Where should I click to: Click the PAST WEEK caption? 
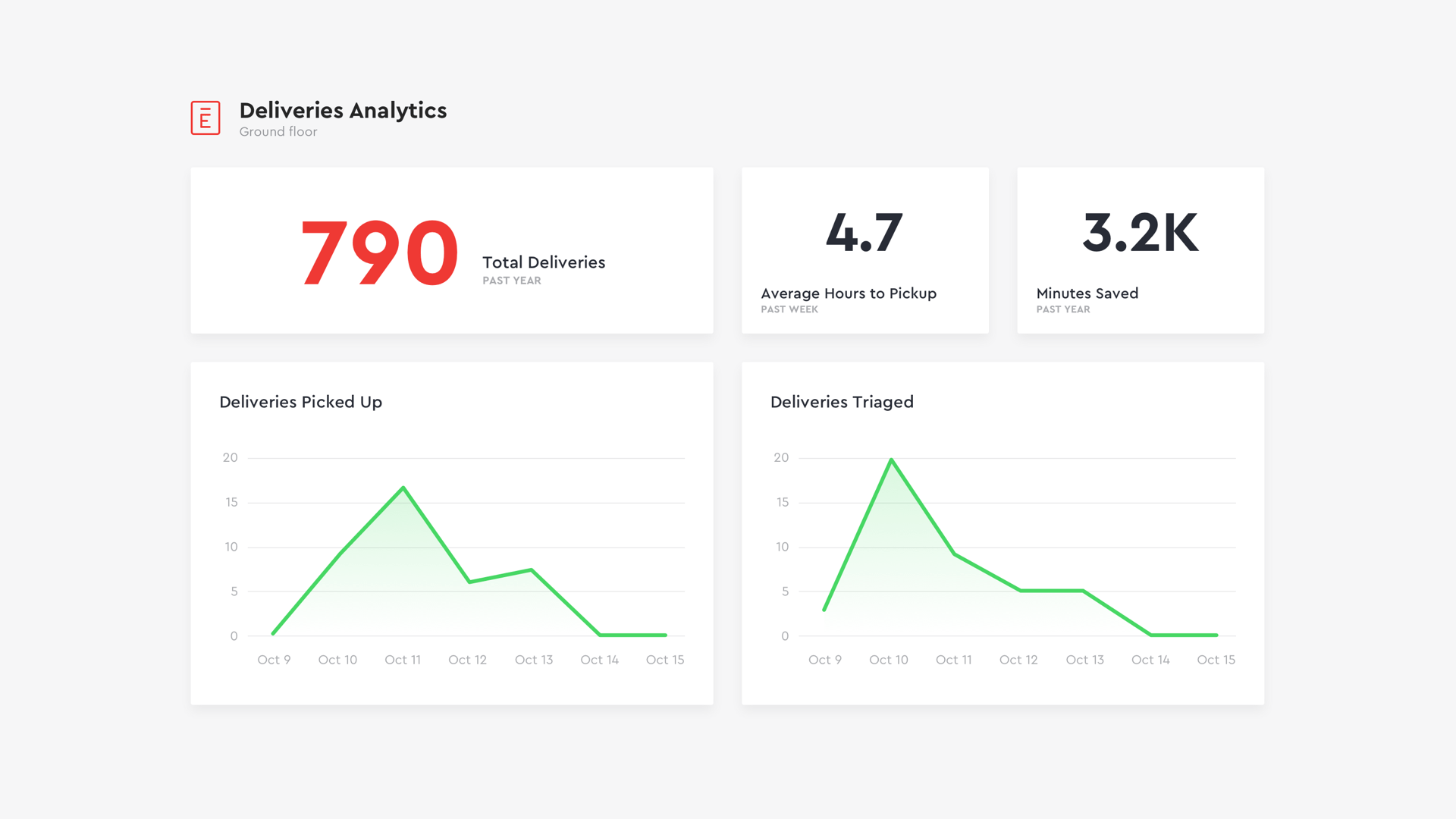(x=789, y=309)
